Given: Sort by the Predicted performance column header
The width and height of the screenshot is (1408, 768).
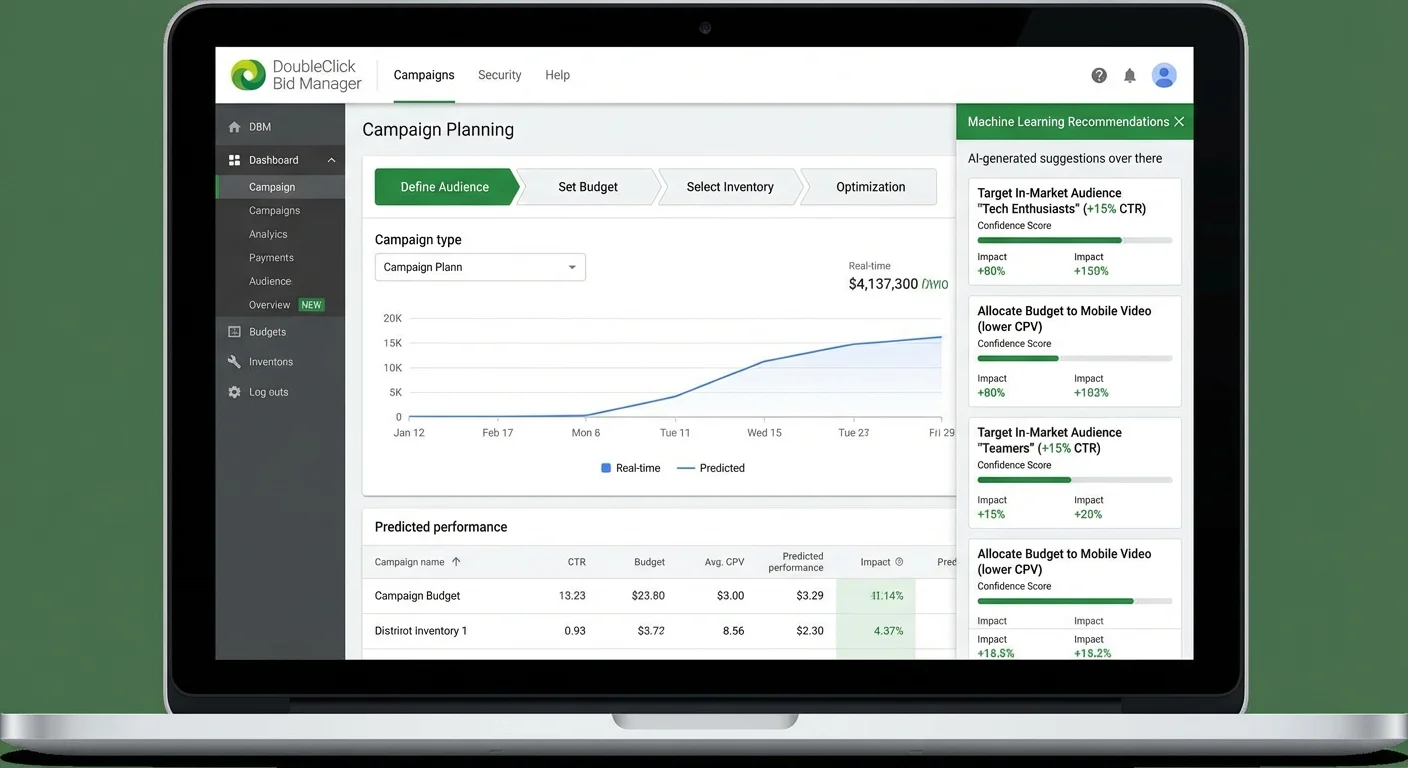Looking at the screenshot, I should (796, 562).
